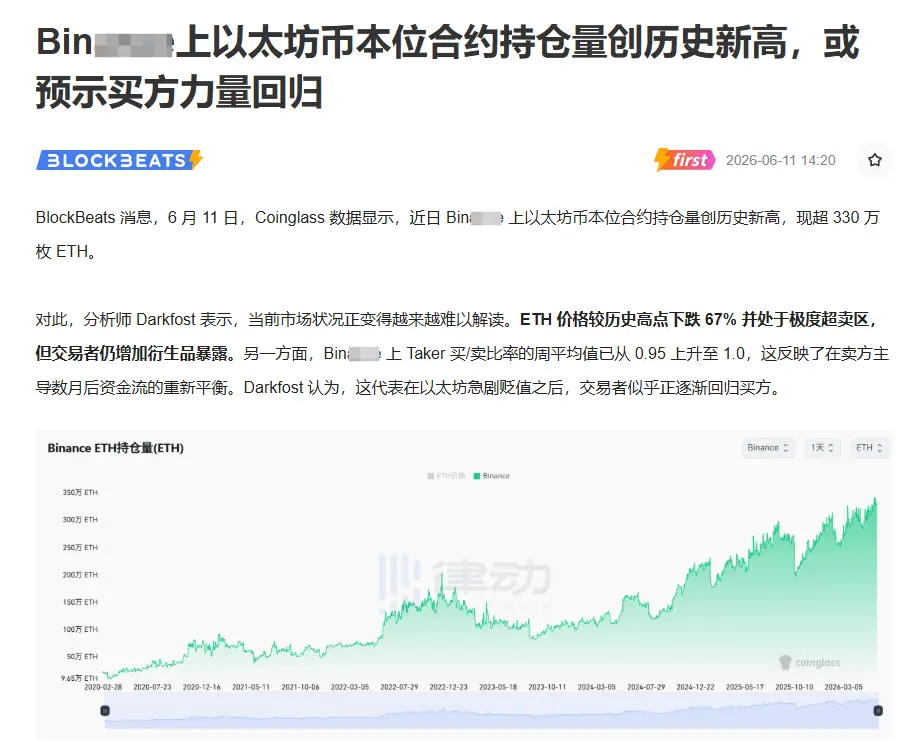
Task: Click the chart title Binance ETH持仓量(ETH)
Action: coord(116,448)
